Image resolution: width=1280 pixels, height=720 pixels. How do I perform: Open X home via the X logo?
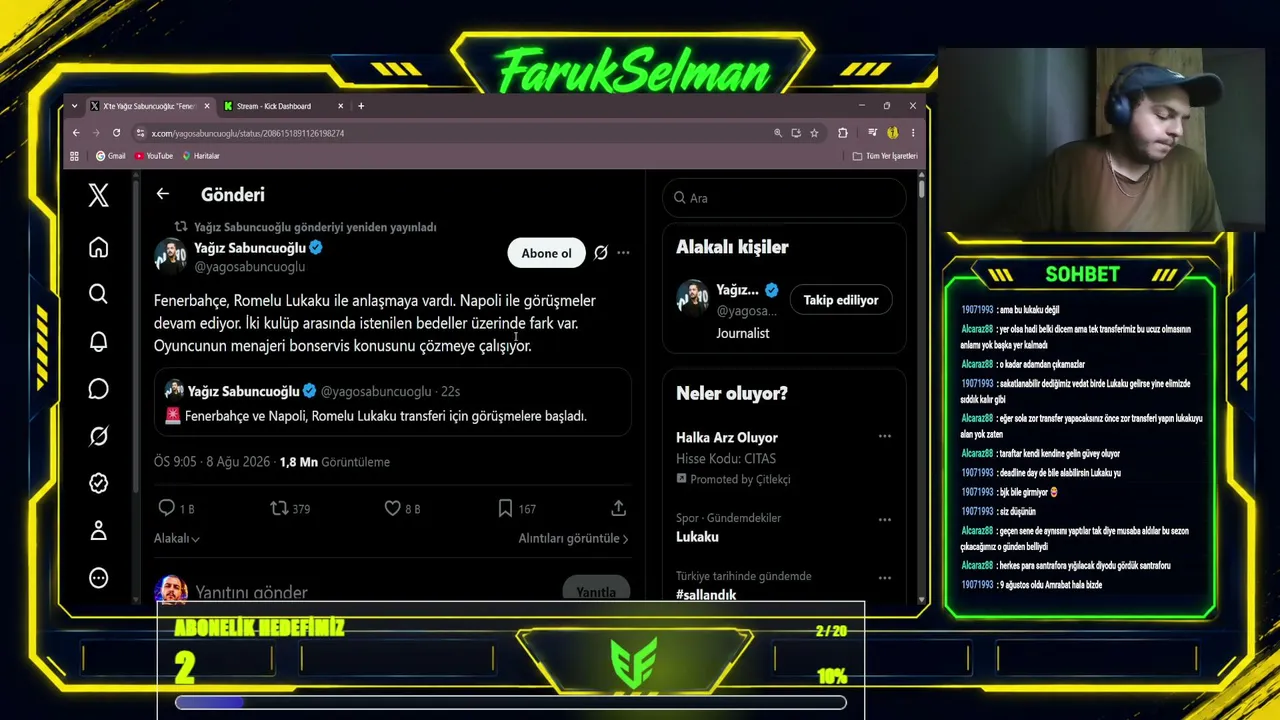98,195
